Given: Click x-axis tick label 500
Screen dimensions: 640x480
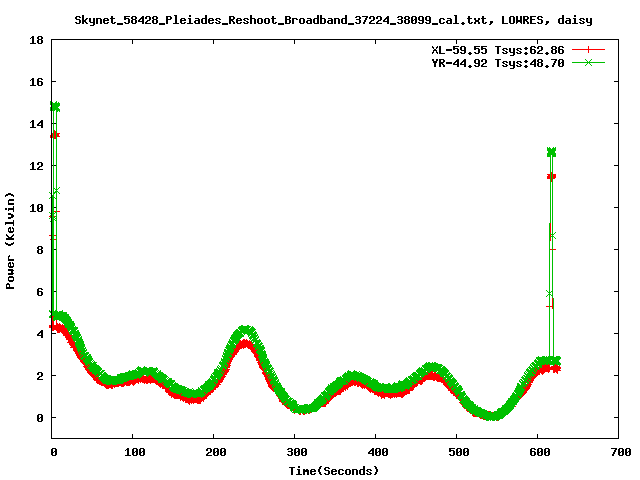Looking at the screenshot, I should click(458, 452).
